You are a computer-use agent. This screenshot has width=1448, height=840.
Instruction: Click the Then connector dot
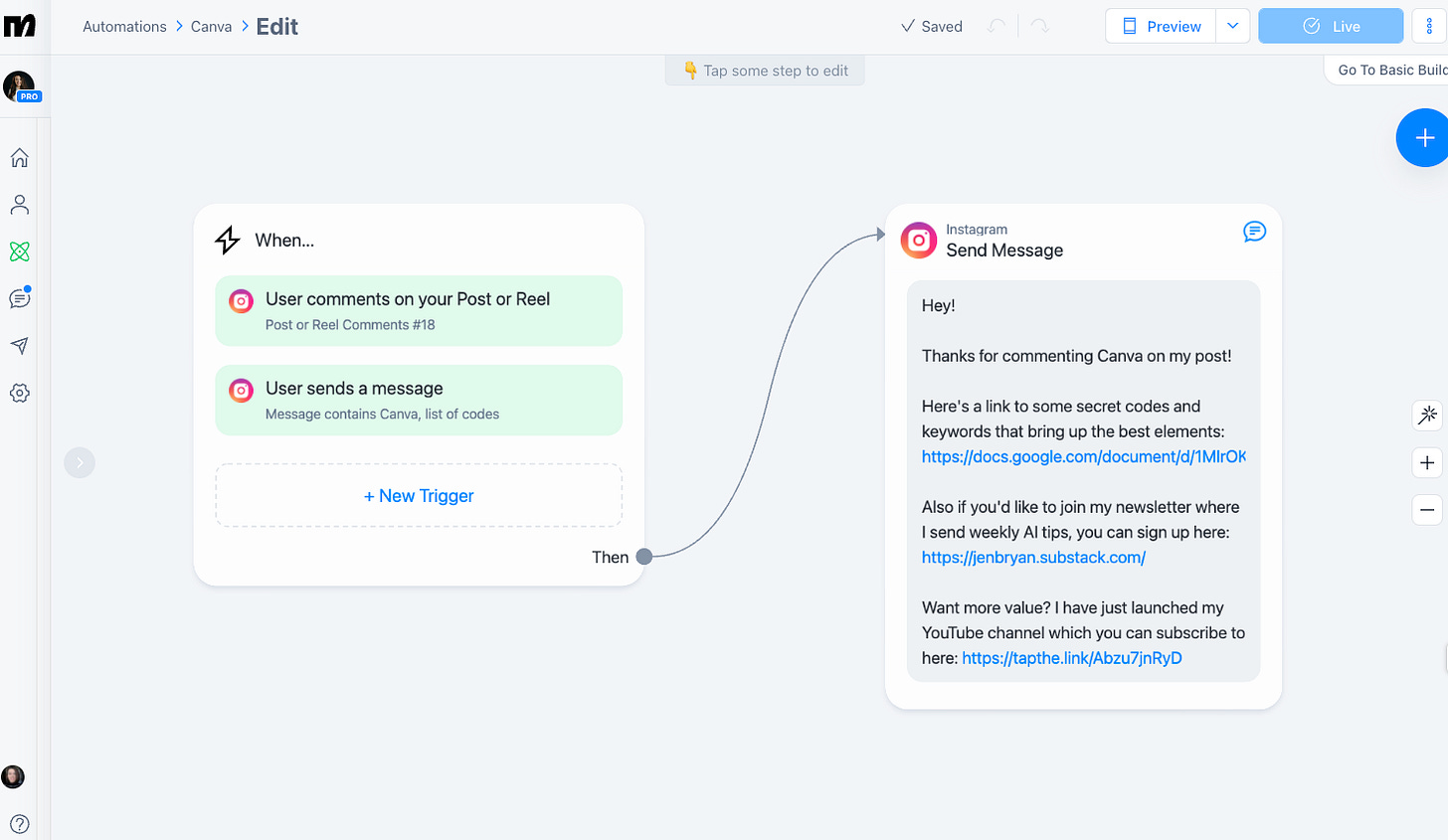click(644, 557)
